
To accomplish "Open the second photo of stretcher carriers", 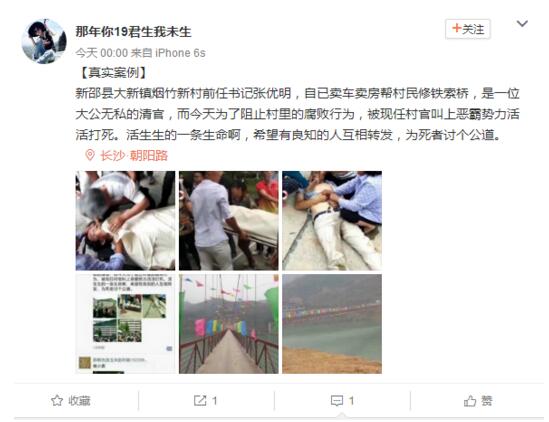I will pos(229,221).
